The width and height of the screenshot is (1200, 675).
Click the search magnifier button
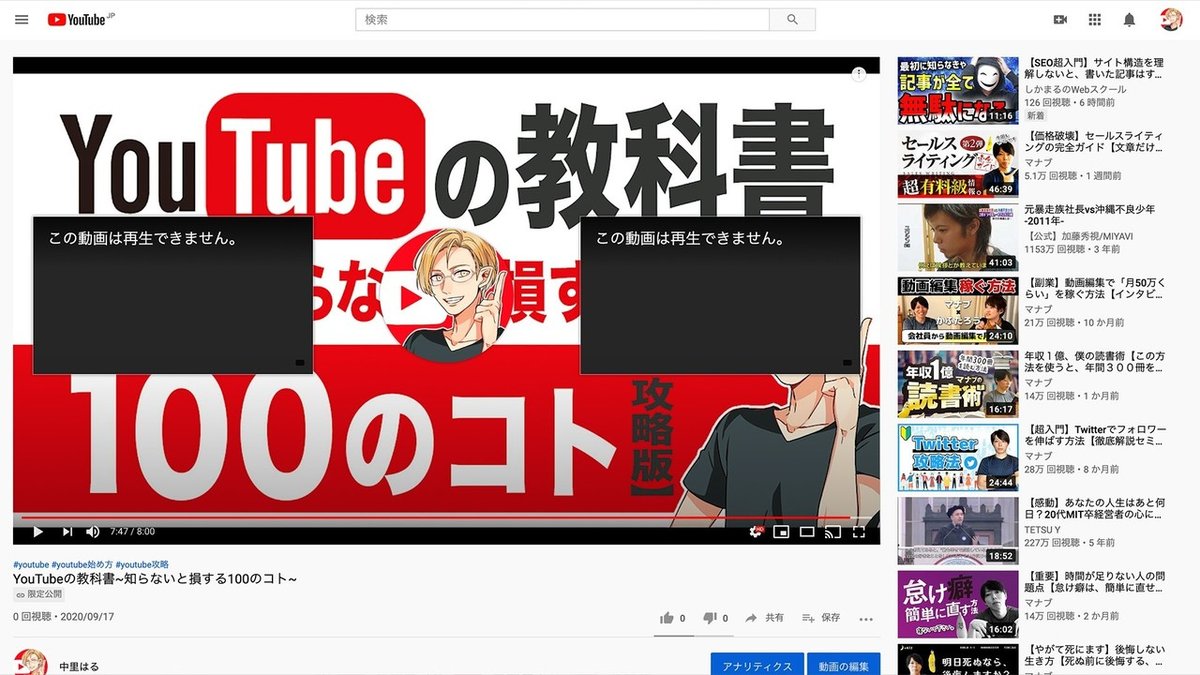(x=793, y=19)
